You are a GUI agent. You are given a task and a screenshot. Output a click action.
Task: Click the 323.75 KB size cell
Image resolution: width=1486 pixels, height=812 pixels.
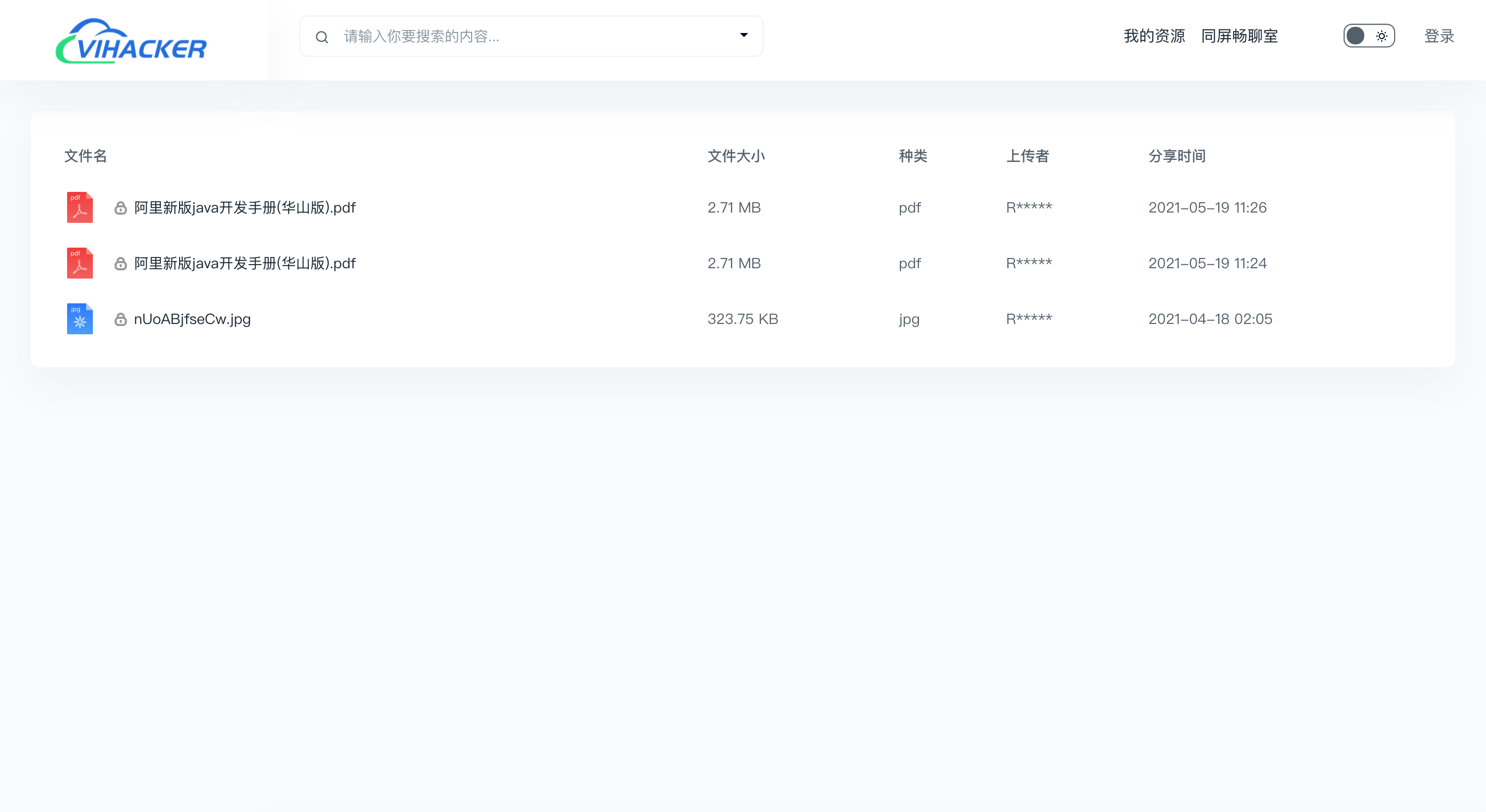(x=742, y=319)
